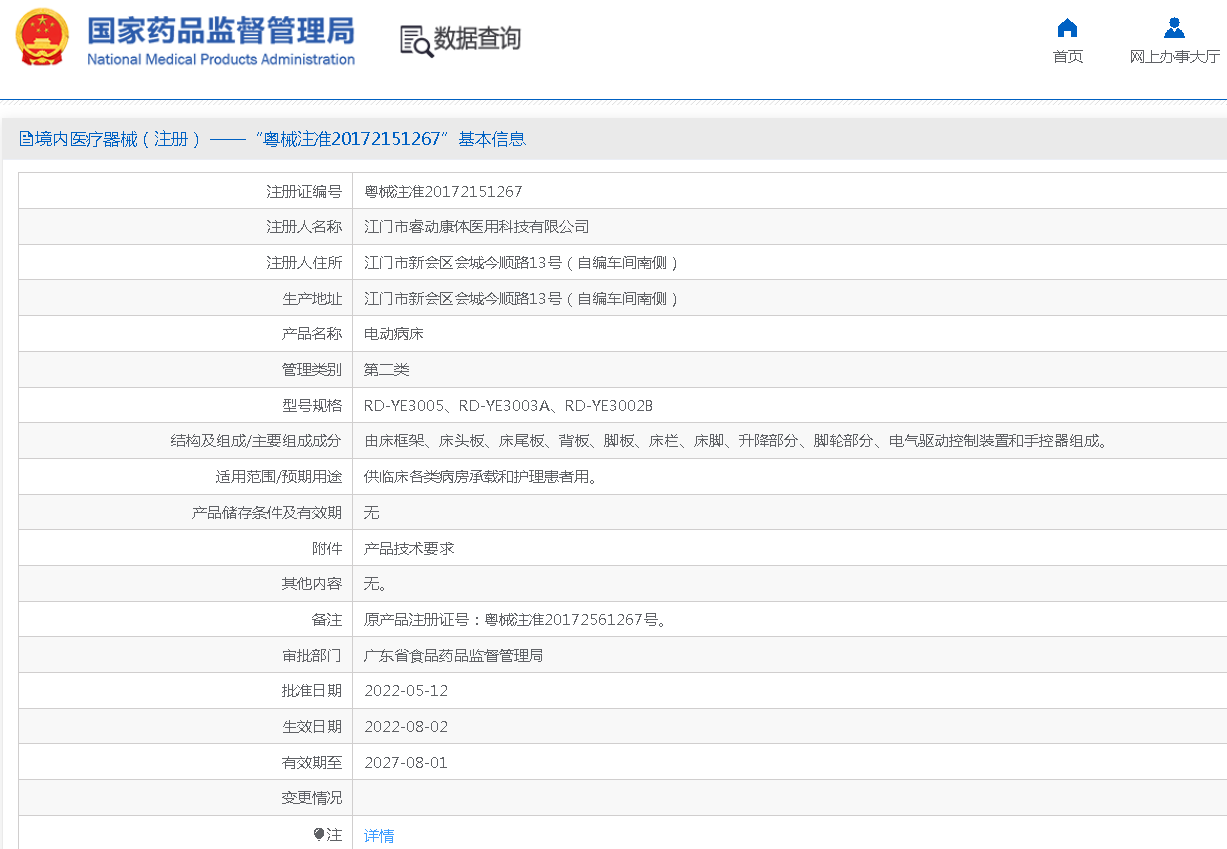The width and height of the screenshot is (1227, 849).
Task: Click the 有效期至 date 2027-08-01
Action: point(404,761)
